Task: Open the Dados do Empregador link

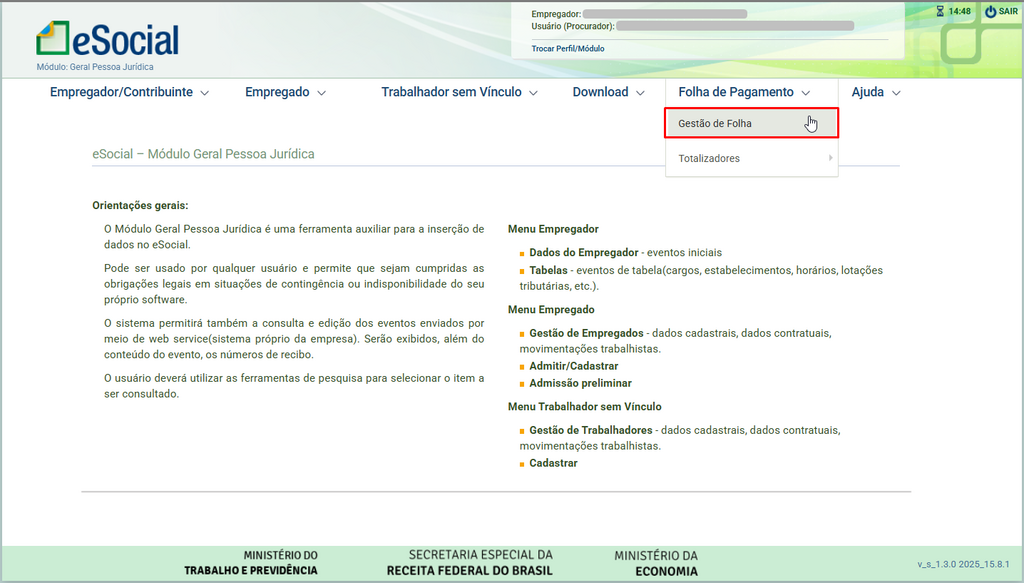Action: (x=584, y=253)
